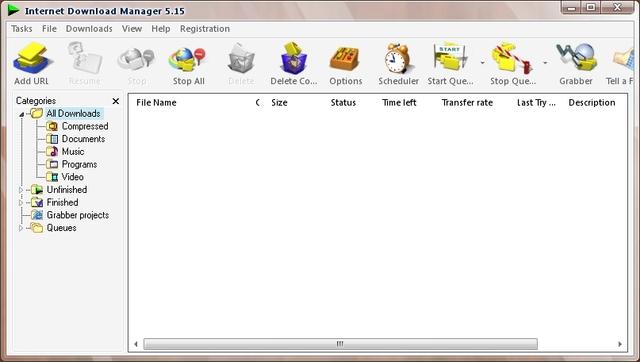Open the Help menu
The height and width of the screenshot is (362, 640).
coord(160,29)
